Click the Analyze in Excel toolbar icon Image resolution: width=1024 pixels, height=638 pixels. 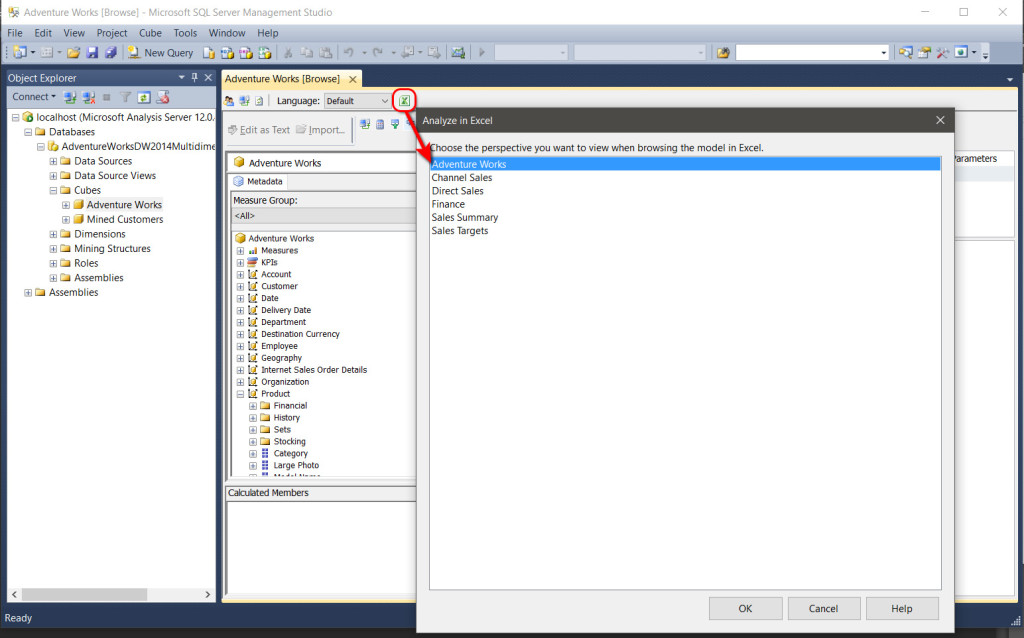click(x=404, y=100)
